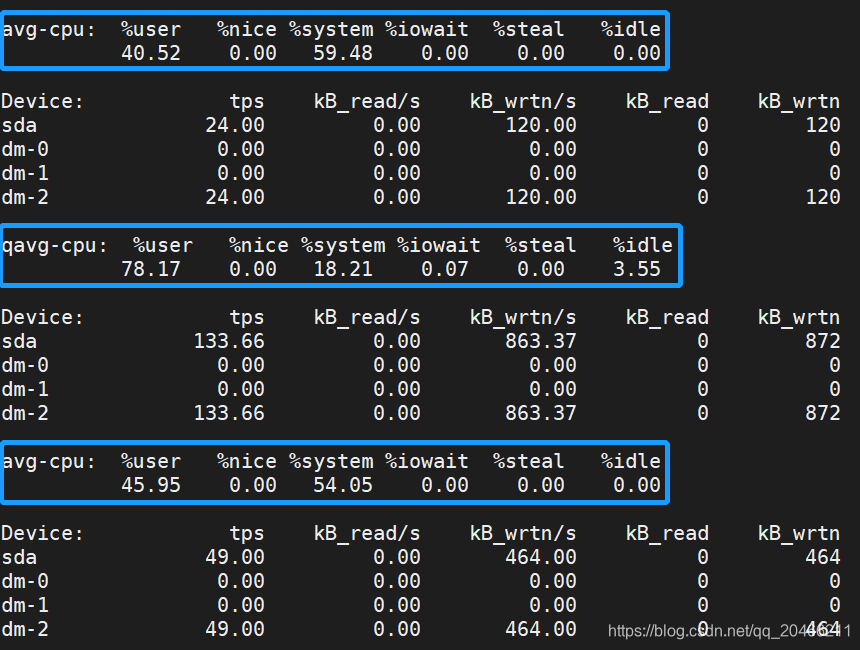This screenshot has width=860, height=650.
Task: Click the Device: header in the 863.37 table
Action: pyautogui.click(x=43, y=318)
